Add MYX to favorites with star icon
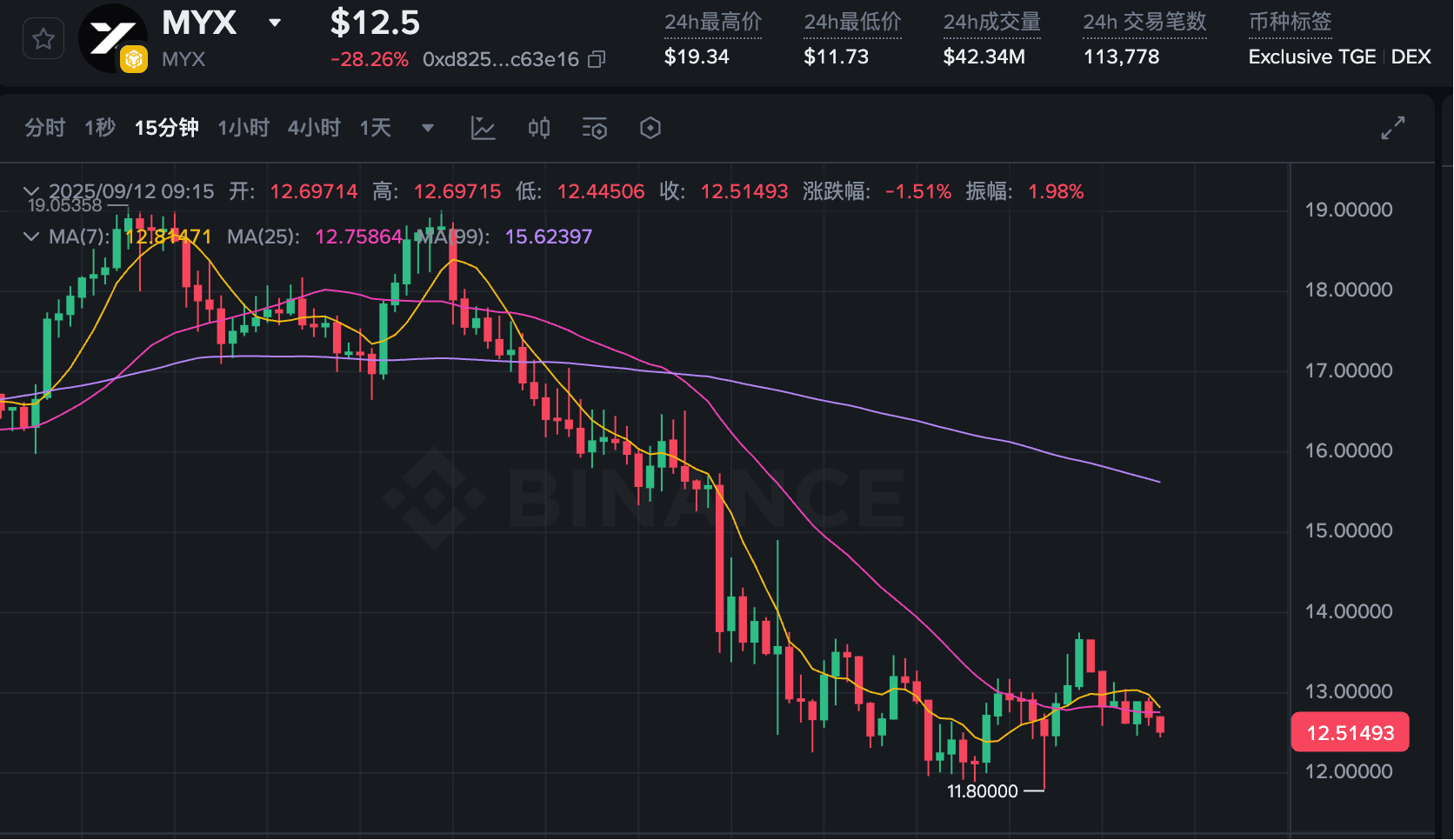Image resolution: width=1454 pixels, height=840 pixels. click(43, 39)
